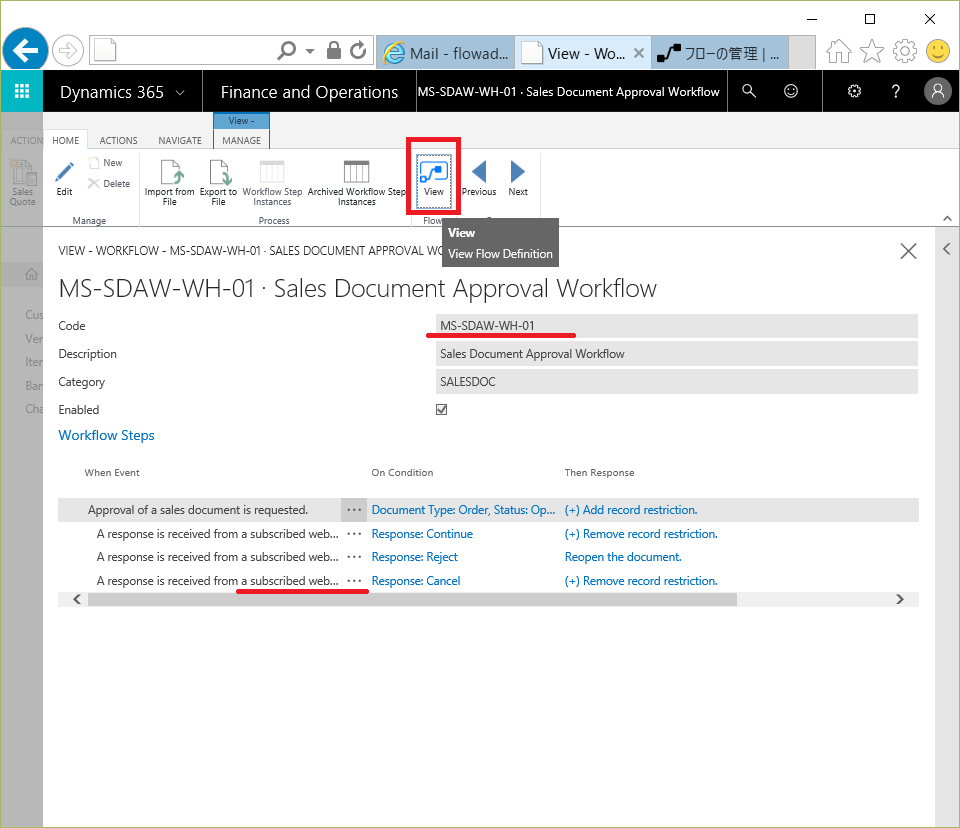Click Import from File icon
This screenshot has height=828, width=960.
(x=170, y=183)
